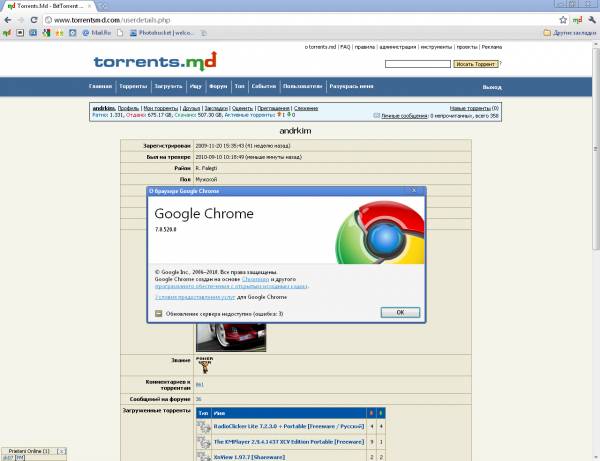Open the Mail.Ru bookmark

pos(97,33)
